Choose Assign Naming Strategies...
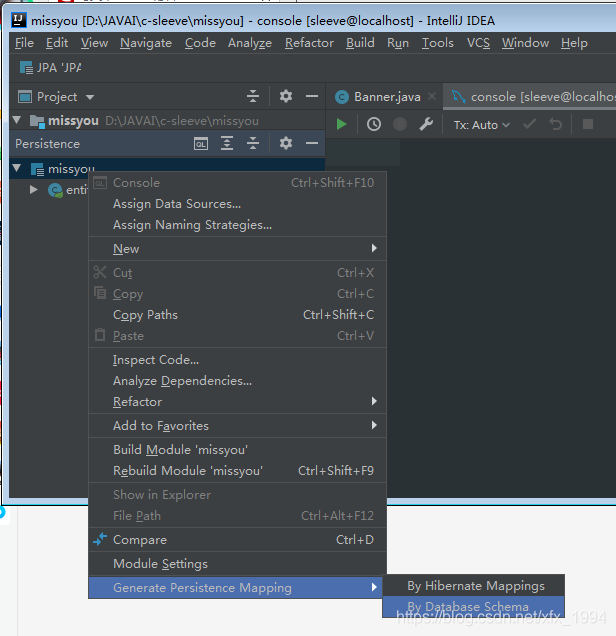This screenshot has height=636, width=616. click(238, 225)
